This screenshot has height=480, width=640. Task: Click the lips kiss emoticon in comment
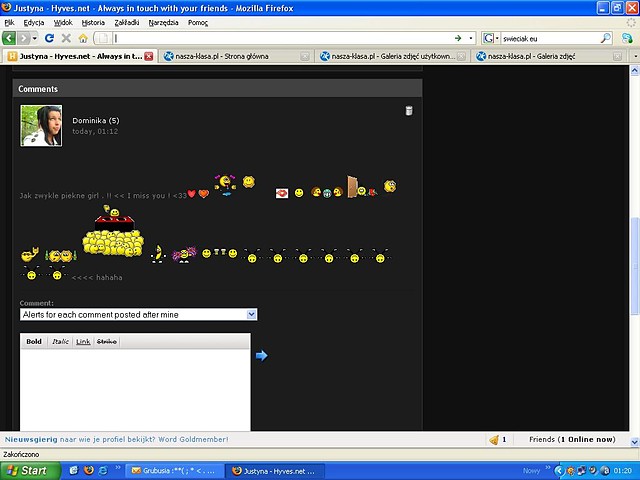tap(282, 193)
